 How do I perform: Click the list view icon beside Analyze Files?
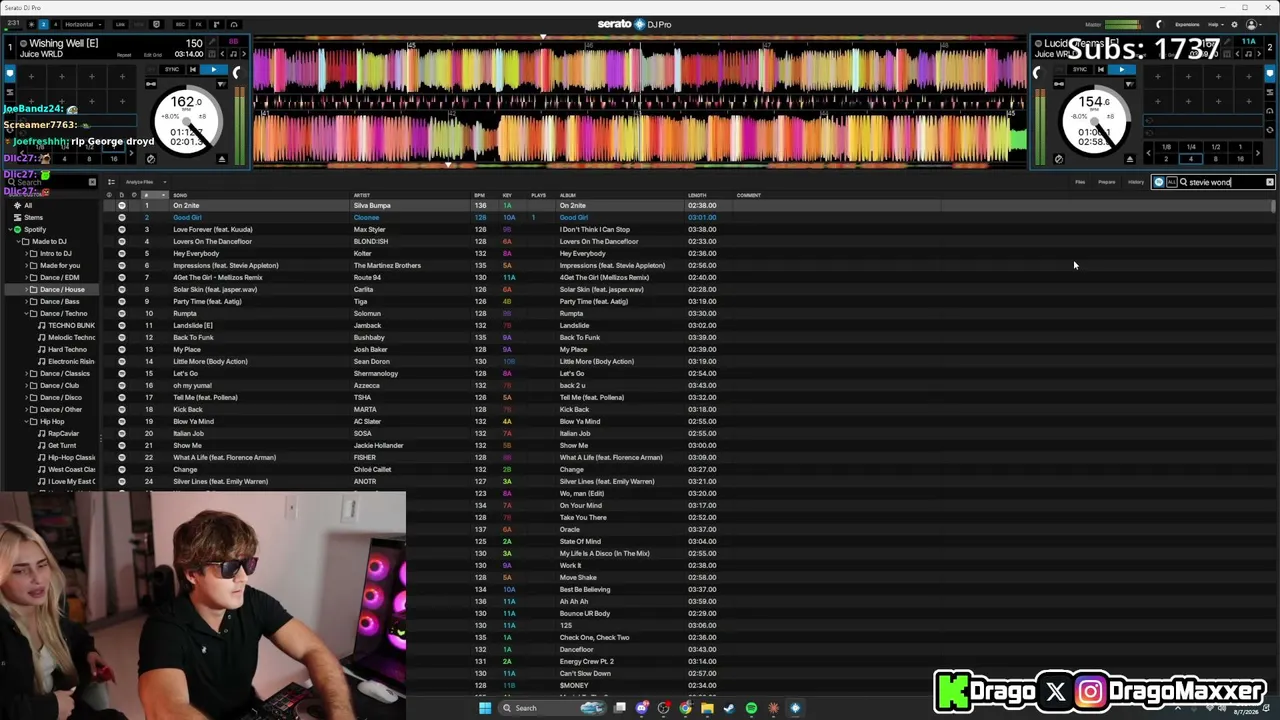111,182
